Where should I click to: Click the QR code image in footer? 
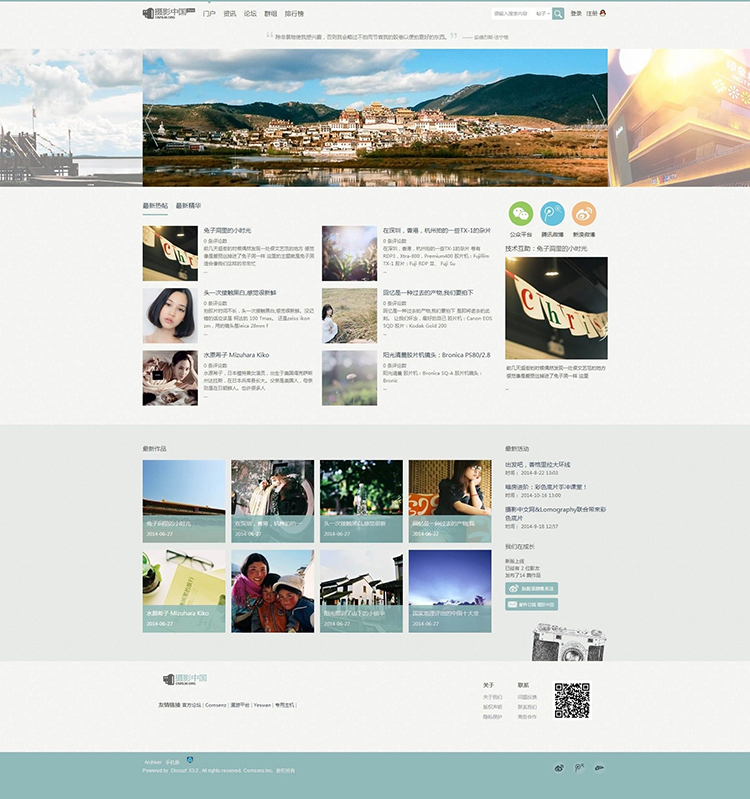[x=572, y=700]
